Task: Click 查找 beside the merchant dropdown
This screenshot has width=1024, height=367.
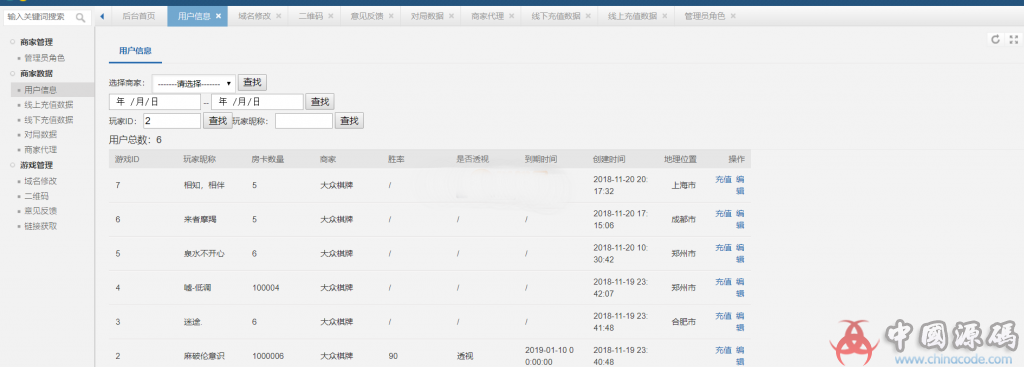Action: (x=252, y=83)
